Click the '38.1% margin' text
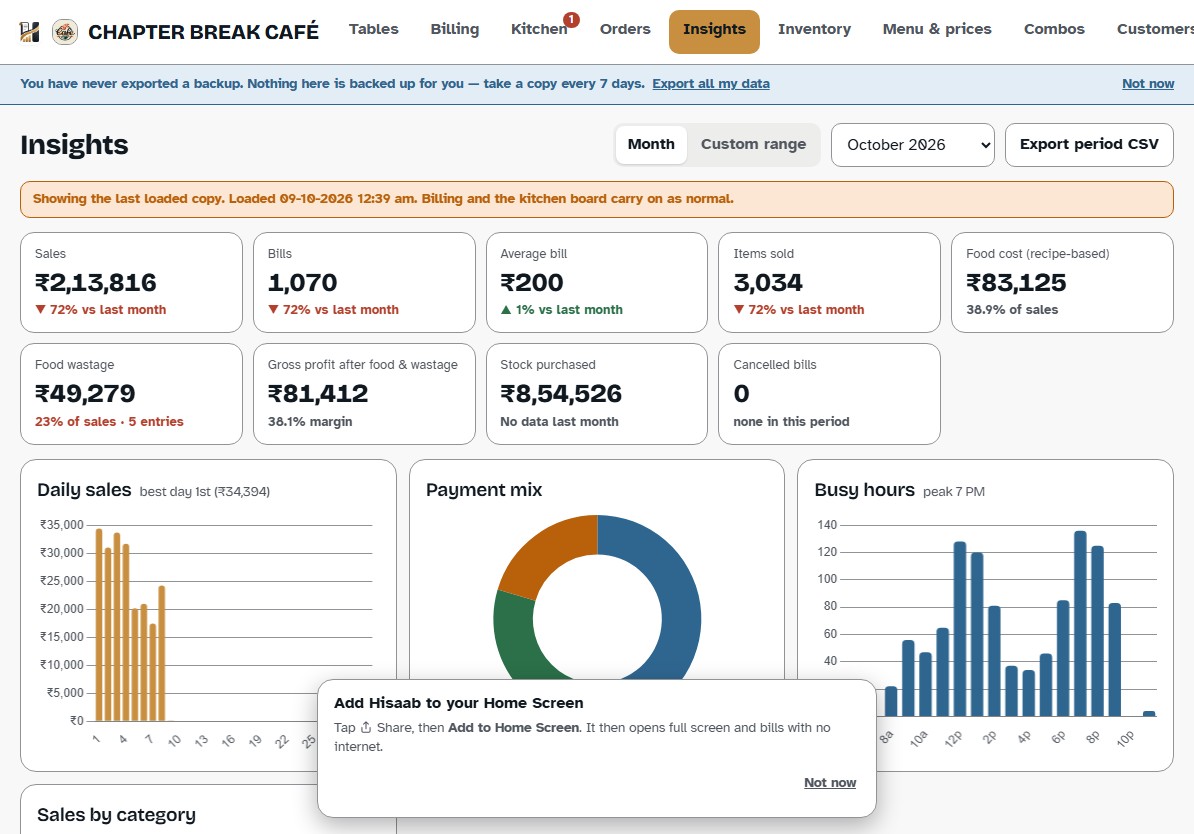 310,421
